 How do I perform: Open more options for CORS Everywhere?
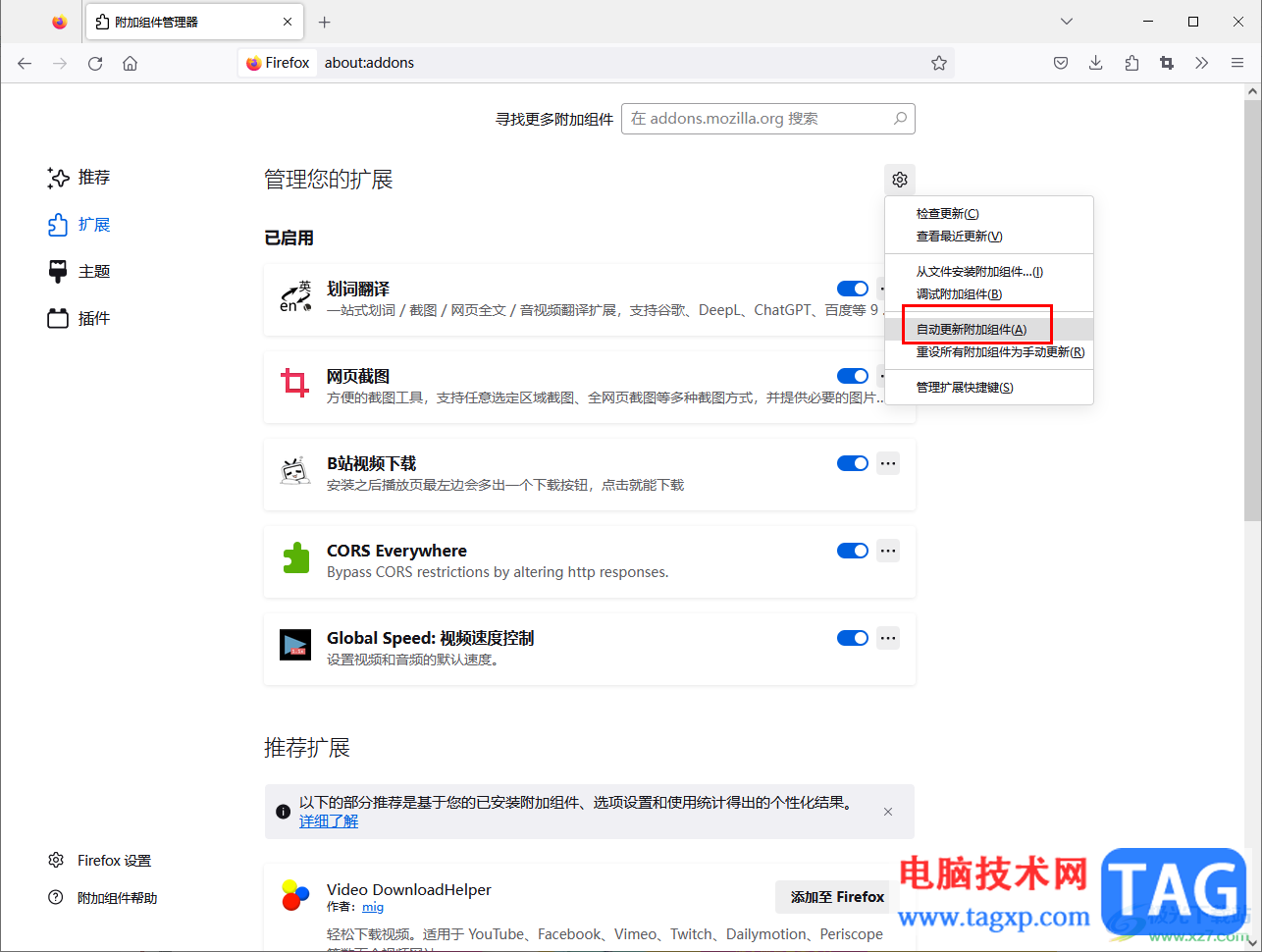tap(888, 551)
